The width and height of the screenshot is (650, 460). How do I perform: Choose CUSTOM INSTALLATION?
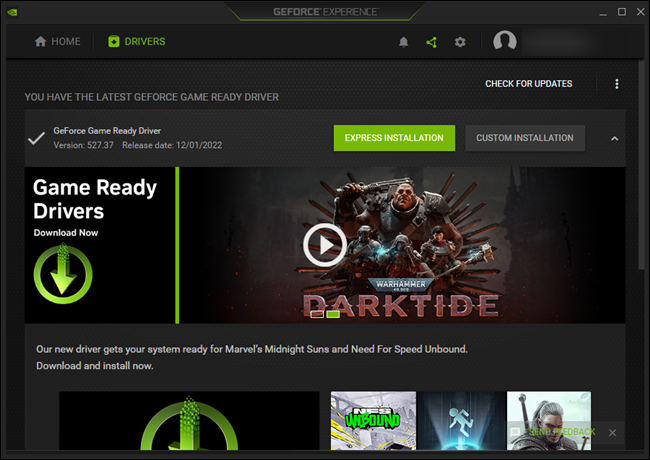525,138
